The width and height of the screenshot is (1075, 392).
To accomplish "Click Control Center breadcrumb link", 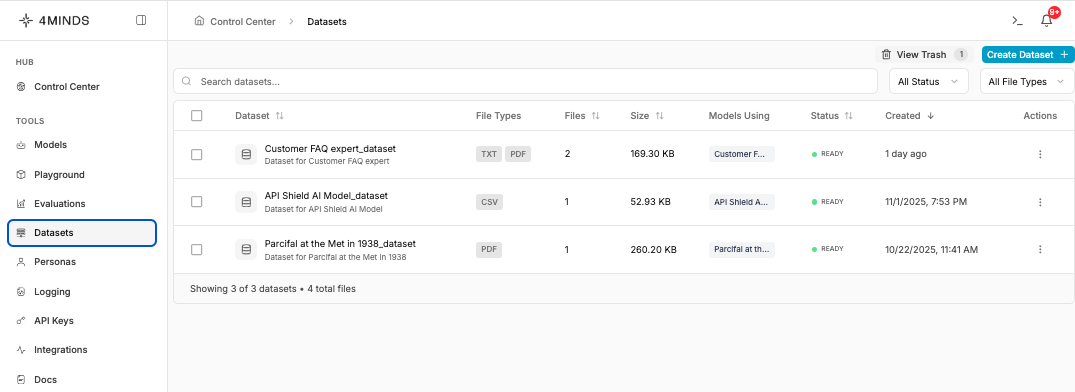I will pos(243,21).
